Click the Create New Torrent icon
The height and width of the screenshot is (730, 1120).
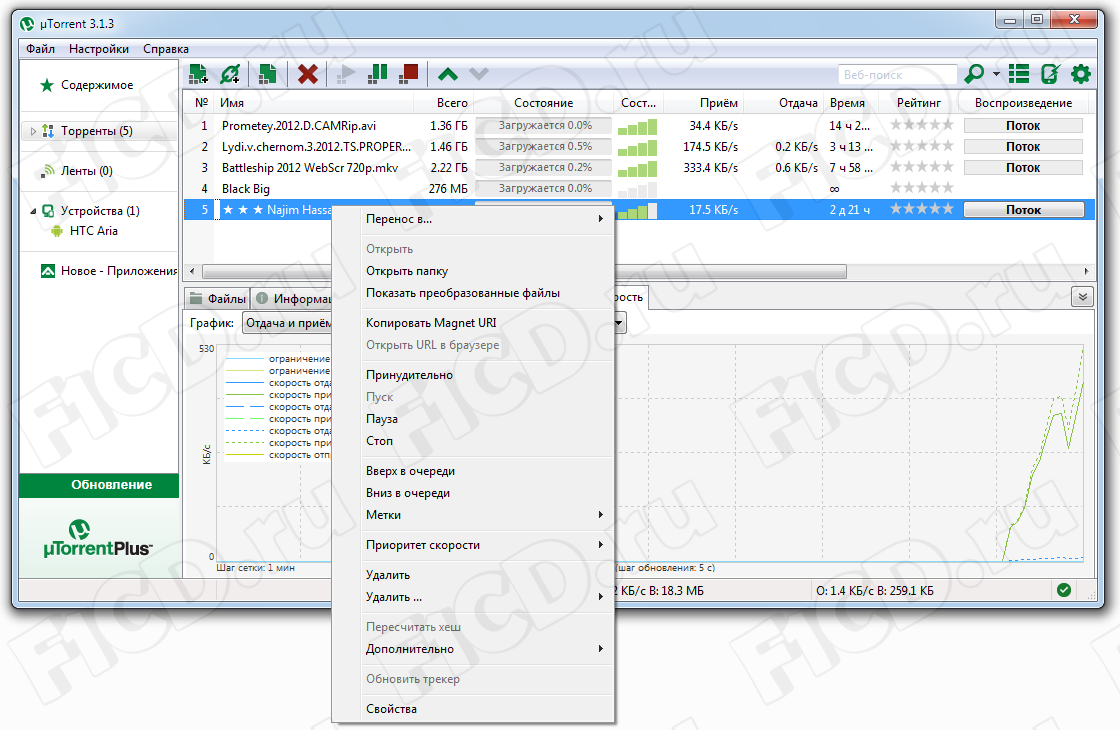268,74
